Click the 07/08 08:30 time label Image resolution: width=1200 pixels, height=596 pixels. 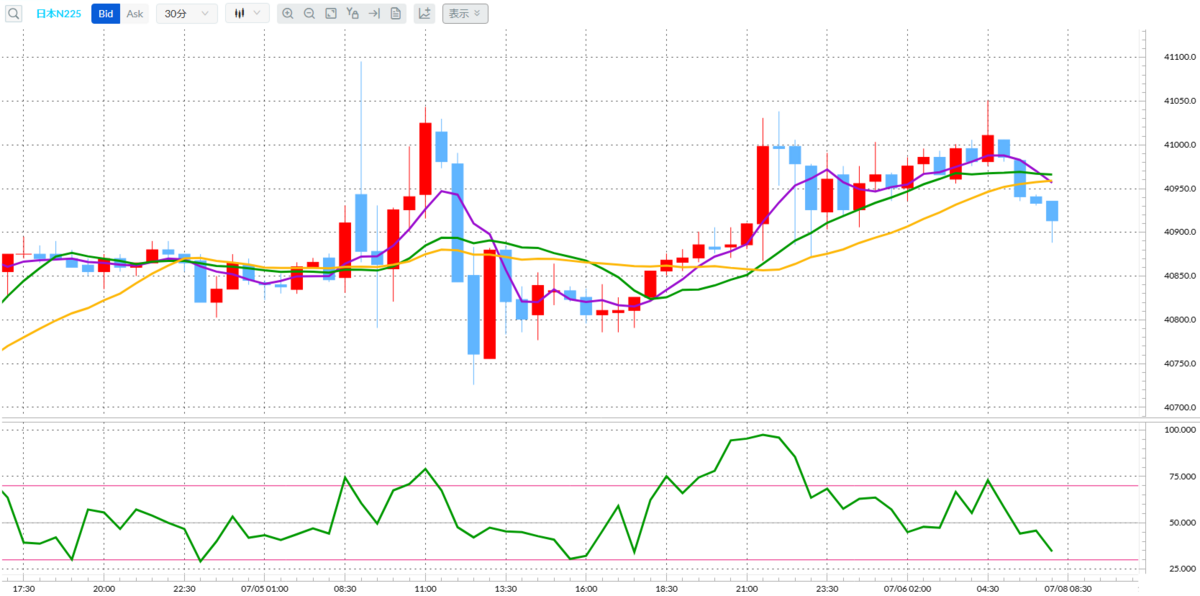1068,589
